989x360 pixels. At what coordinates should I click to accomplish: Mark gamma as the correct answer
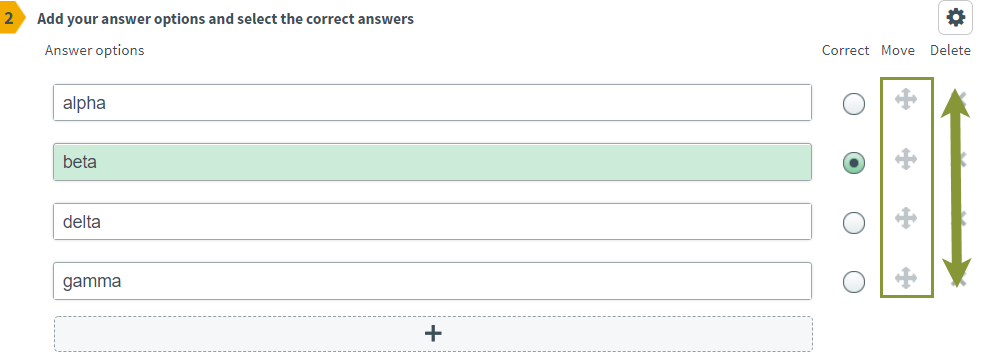click(x=854, y=282)
